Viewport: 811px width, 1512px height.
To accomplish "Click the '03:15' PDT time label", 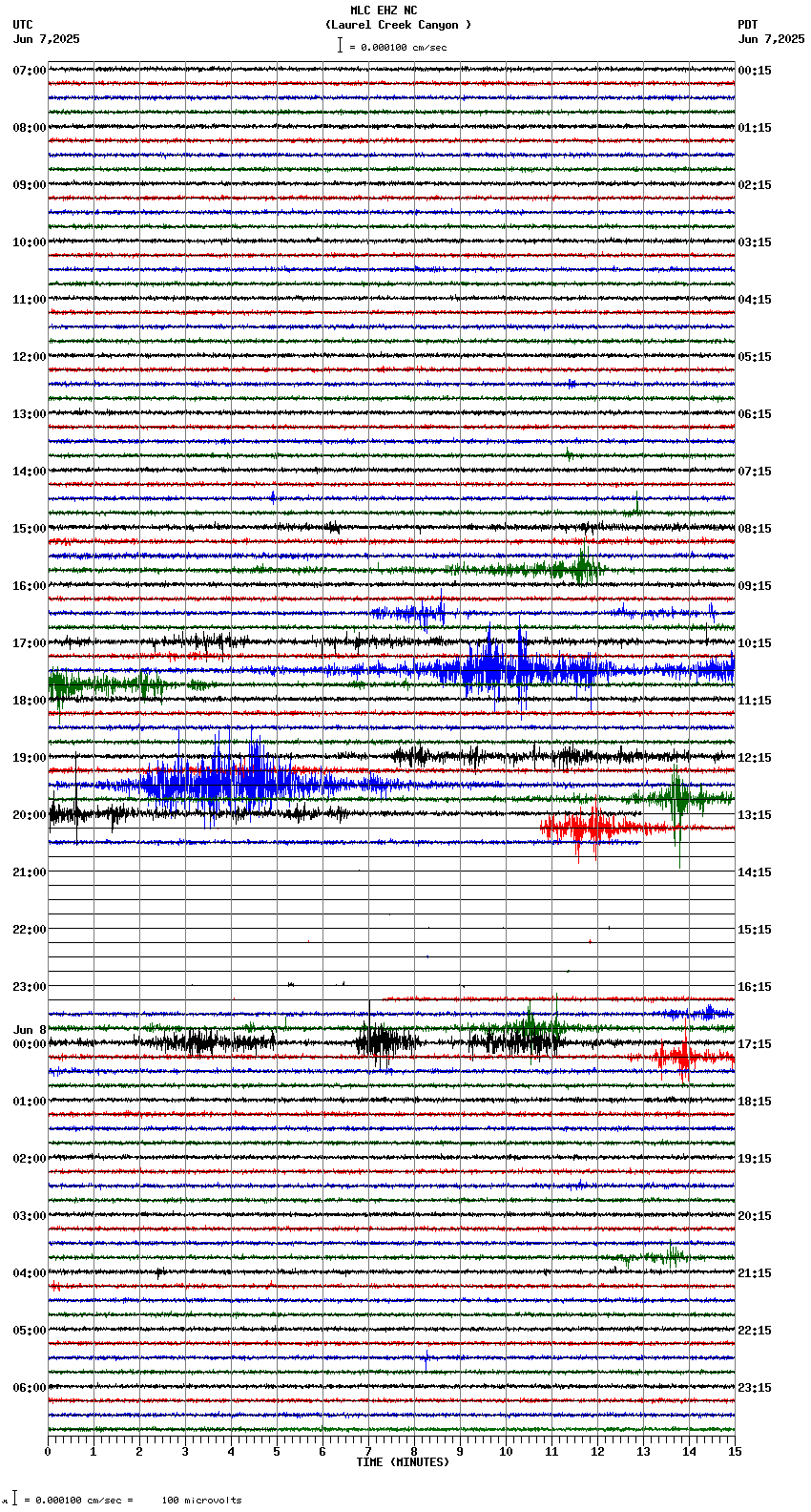I will point(755,242).
